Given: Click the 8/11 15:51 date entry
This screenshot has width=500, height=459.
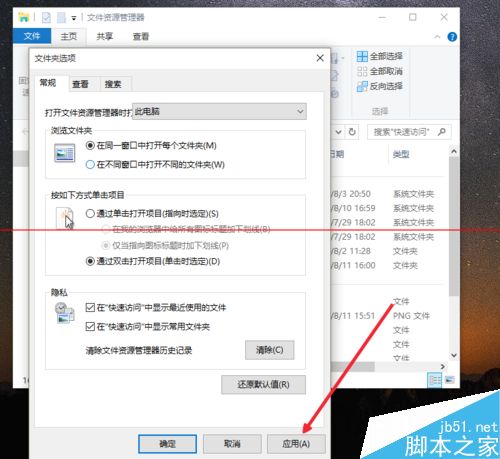Looking at the screenshot, I should click(x=353, y=316).
